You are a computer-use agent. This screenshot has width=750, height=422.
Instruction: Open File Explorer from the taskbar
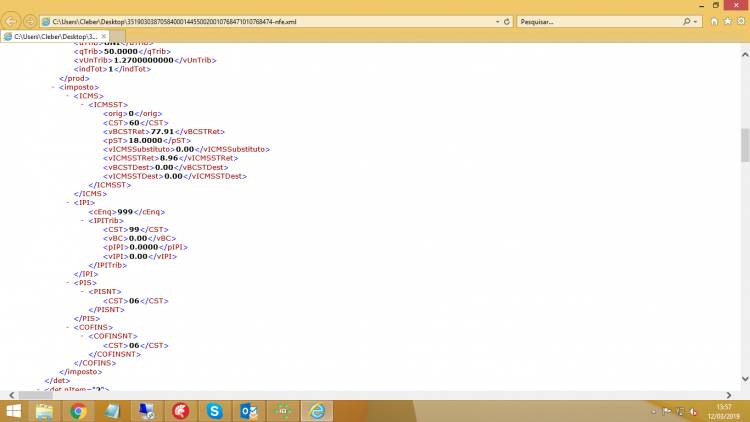tap(44, 411)
